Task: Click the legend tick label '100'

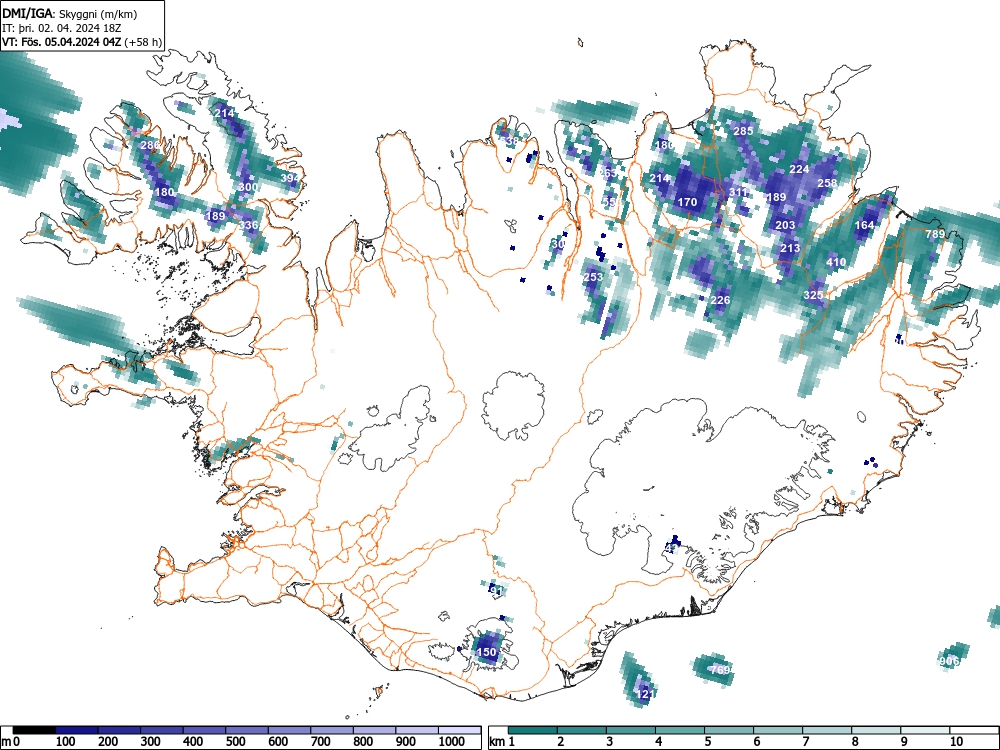Action: pos(66,742)
